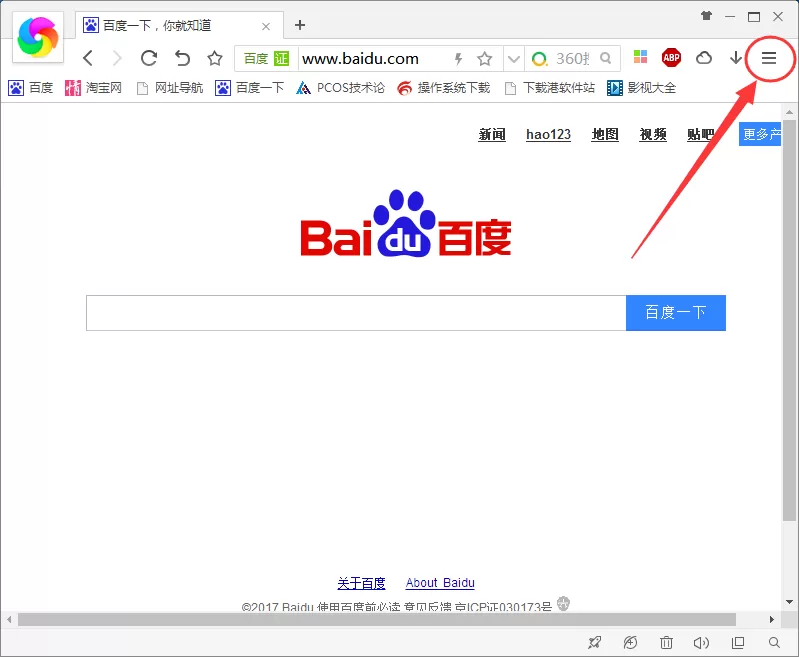The image size is (799, 657).
Task: Click the green certificate badge in address bar
Action: pyautogui.click(x=281, y=59)
